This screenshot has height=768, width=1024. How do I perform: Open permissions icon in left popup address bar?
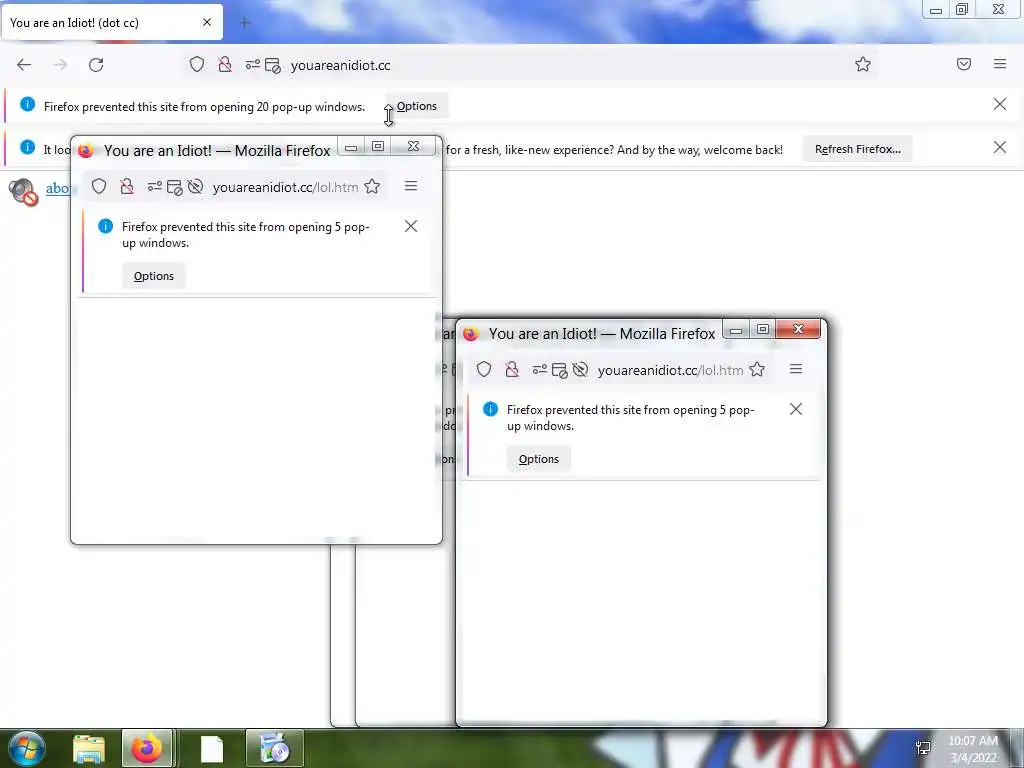tap(154, 187)
